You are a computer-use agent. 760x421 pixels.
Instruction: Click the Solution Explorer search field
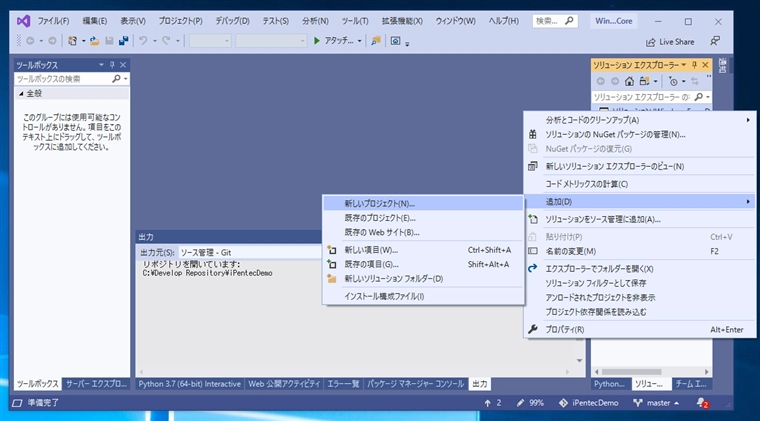pyautogui.click(x=641, y=97)
